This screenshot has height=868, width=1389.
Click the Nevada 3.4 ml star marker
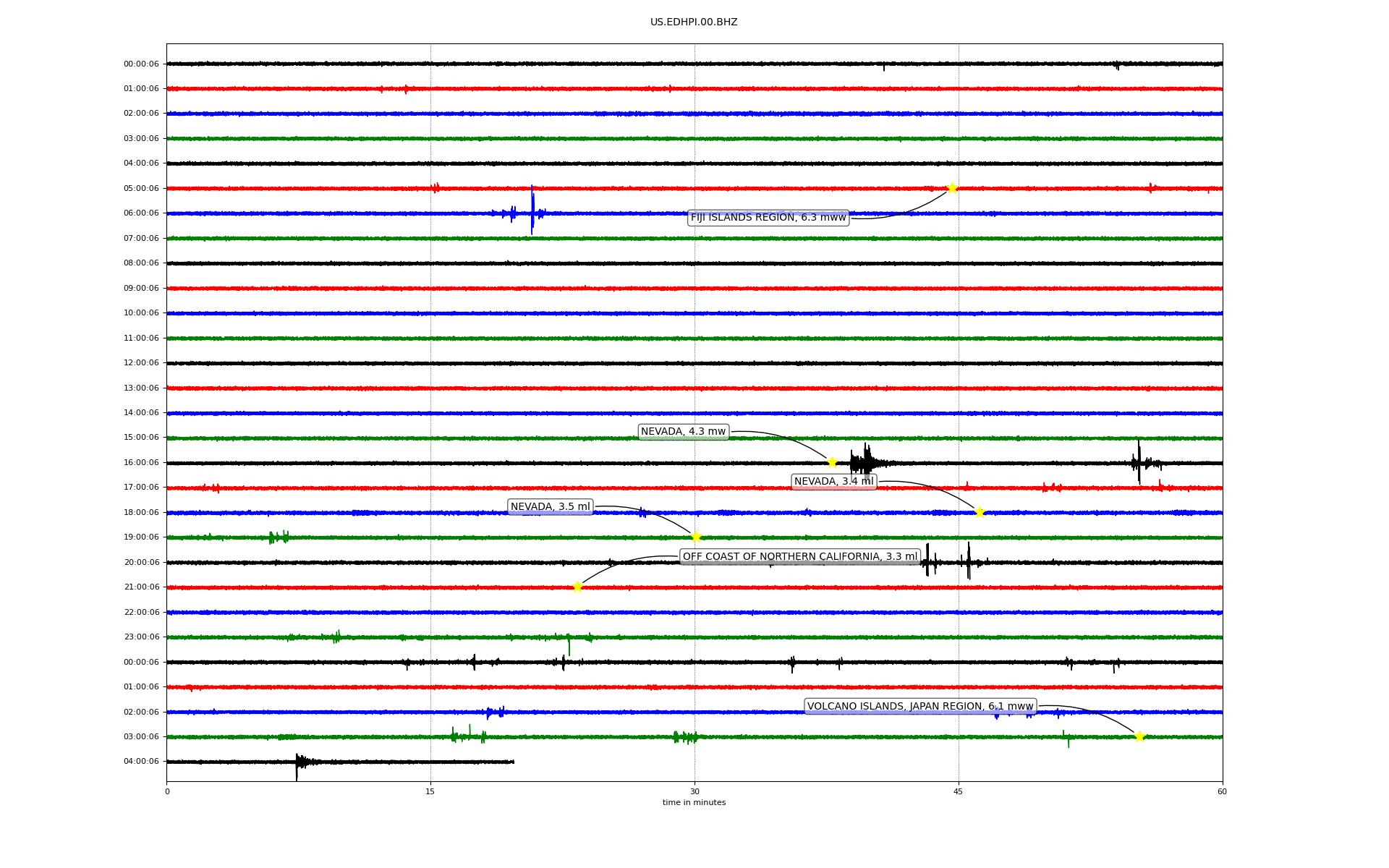[x=980, y=512]
